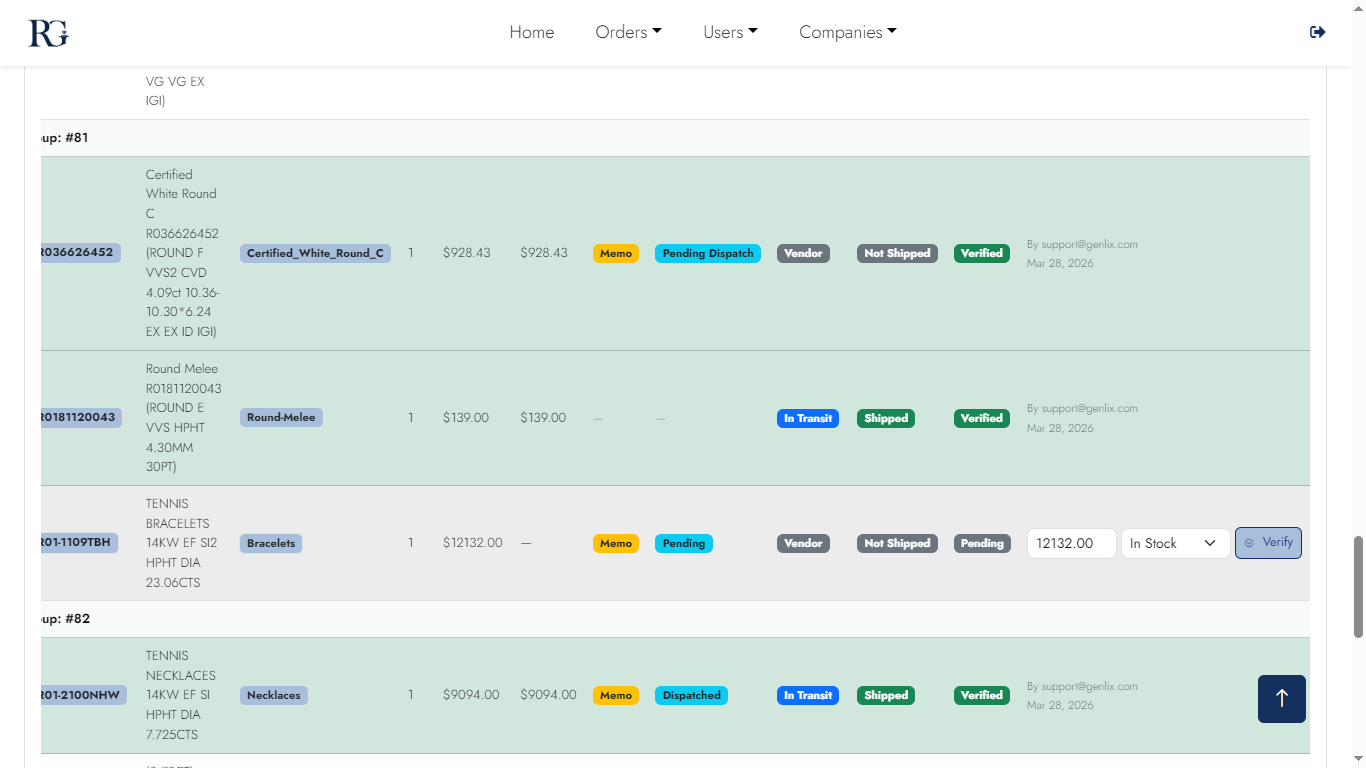Click the R0181120043 SKU badge
Screen dimensions: 1366x768
[x=80, y=417]
